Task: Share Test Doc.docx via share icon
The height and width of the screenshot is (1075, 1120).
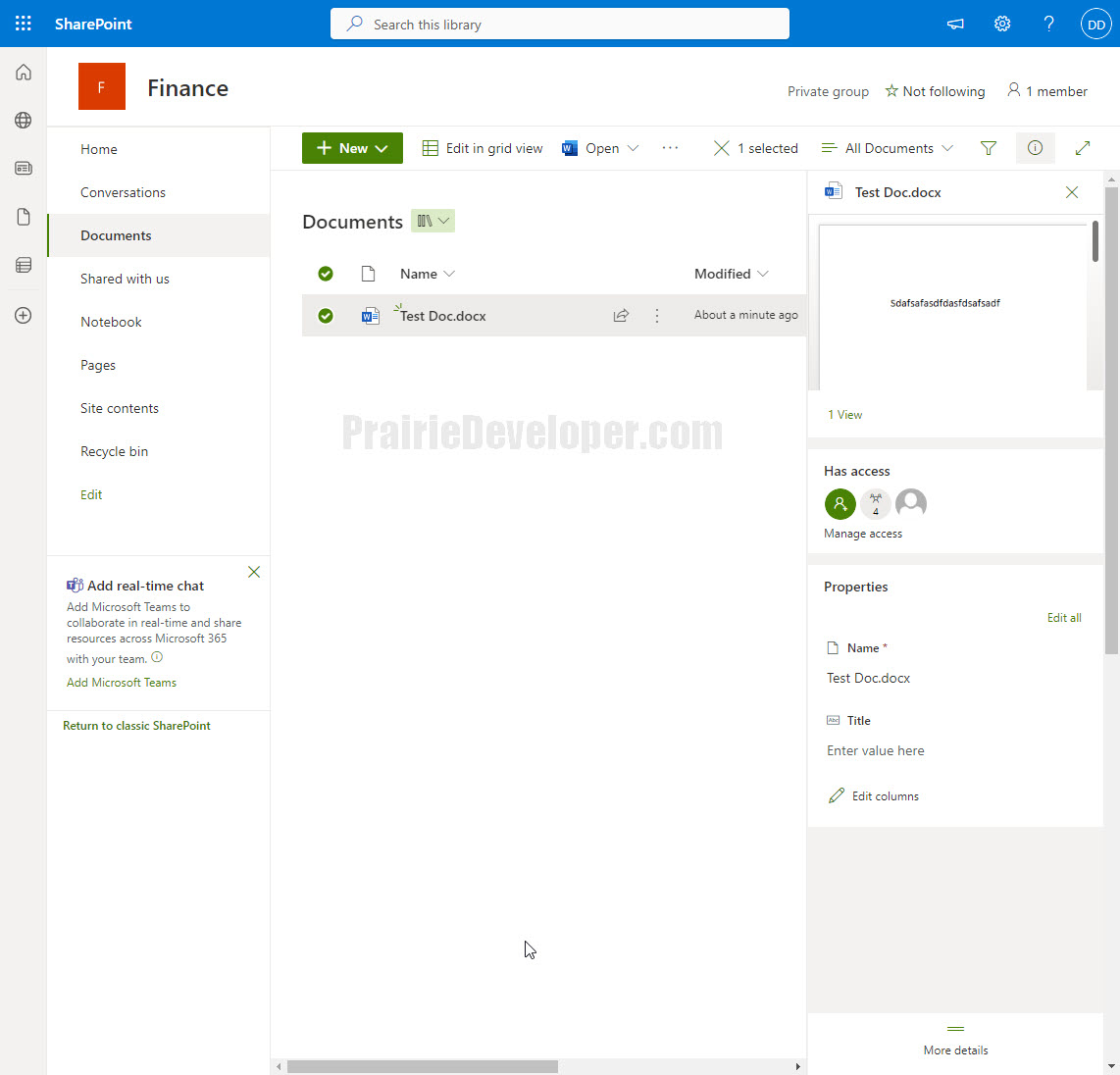Action: pos(621,315)
